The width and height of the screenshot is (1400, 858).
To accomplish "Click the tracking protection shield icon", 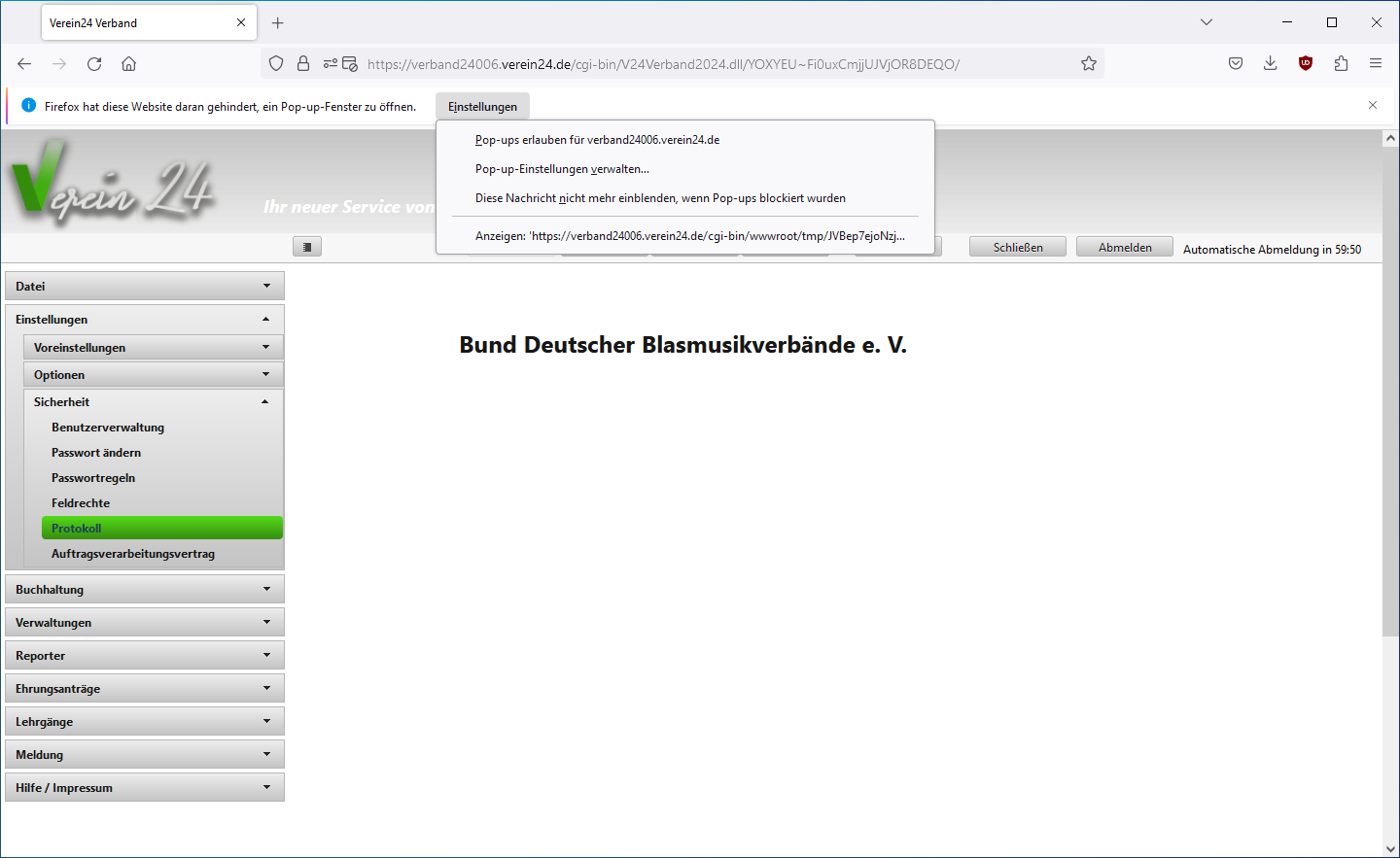I will coord(276,64).
